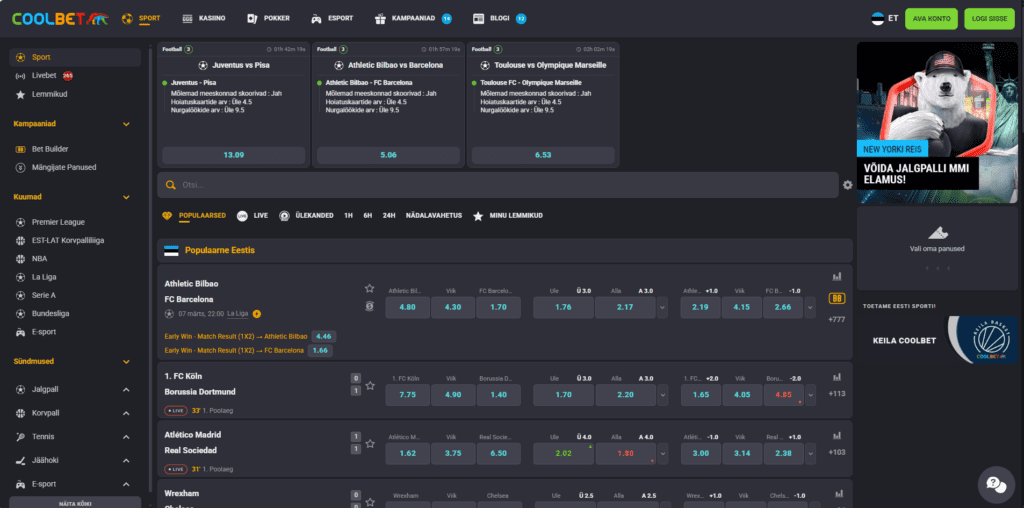Screen dimensions: 1024x508
Task: Click the Näita Kõiki button in sidebar
Action: point(75,503)
